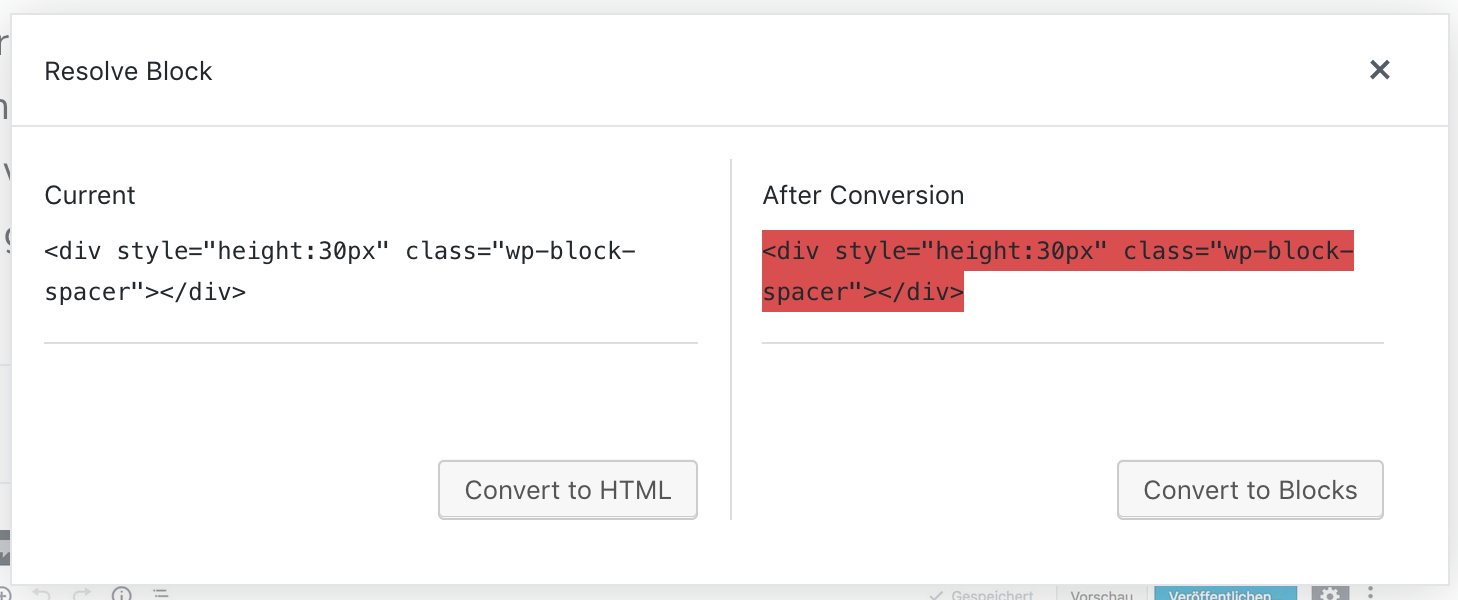The image size is (1458, 600).
Task: Close the Resolve Block dialog
Action: pyautogui.click(x=1380, y=70)
